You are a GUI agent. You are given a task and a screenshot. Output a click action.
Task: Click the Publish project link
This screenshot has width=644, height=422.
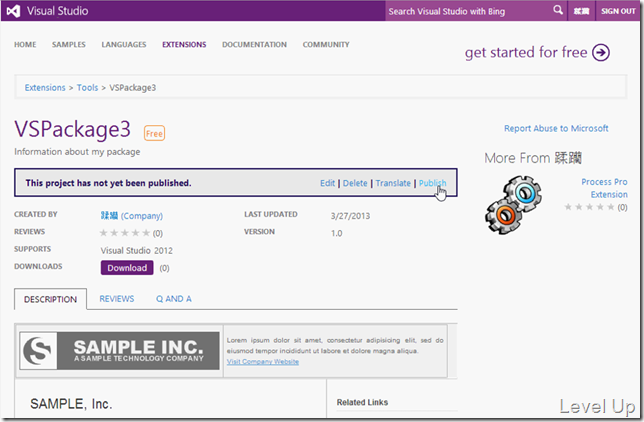(x=432, y=183)
